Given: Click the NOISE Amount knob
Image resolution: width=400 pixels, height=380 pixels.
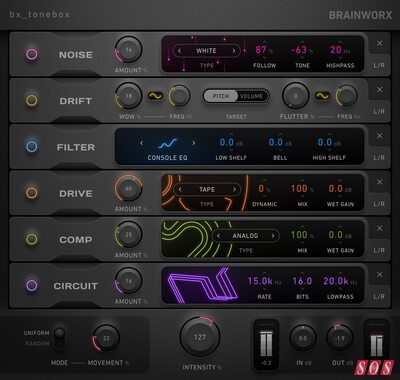Looking at the screenshot, I should tap(129, 50).
